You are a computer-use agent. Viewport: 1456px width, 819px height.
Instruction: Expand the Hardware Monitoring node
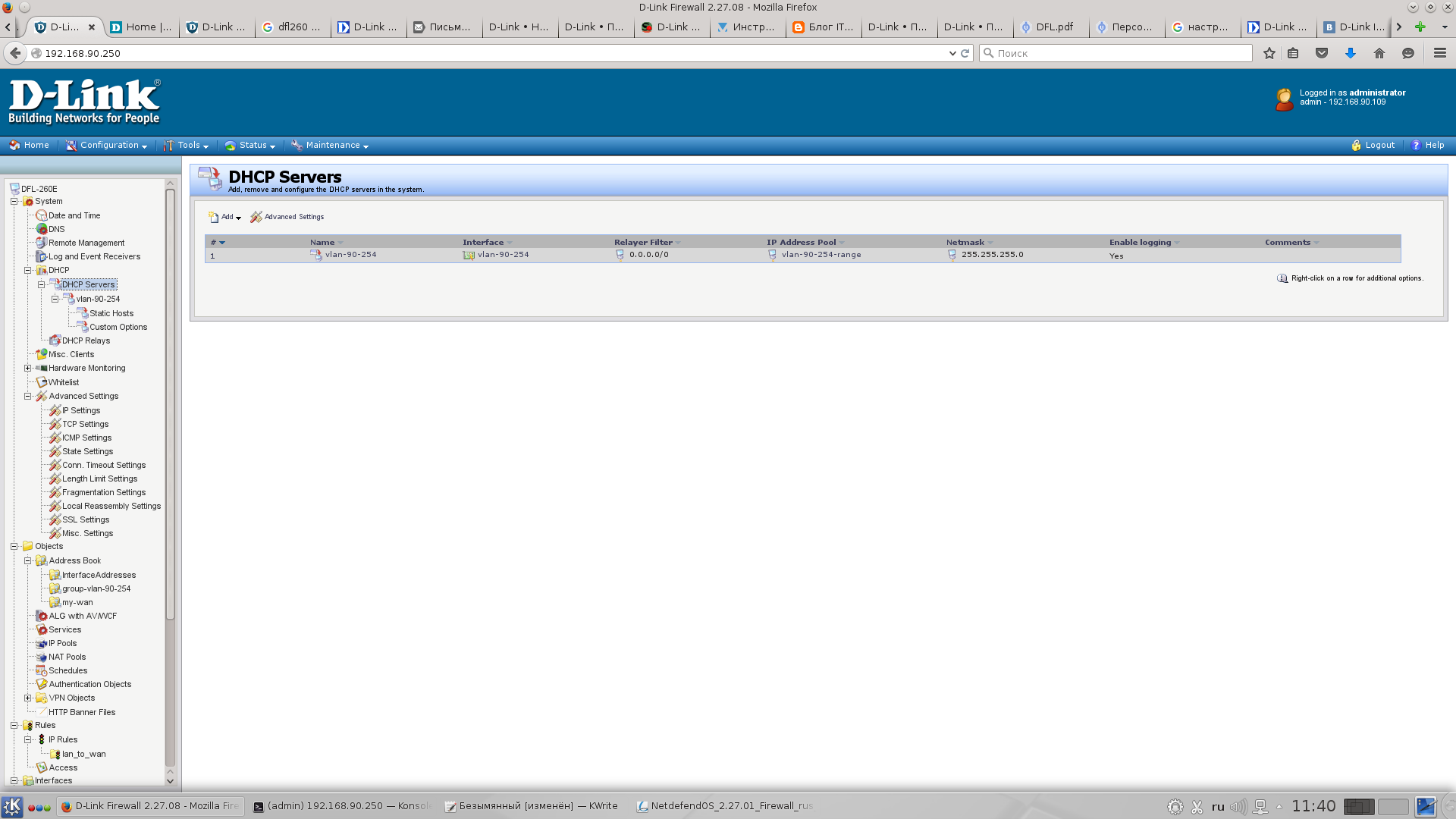coord(28,368)
